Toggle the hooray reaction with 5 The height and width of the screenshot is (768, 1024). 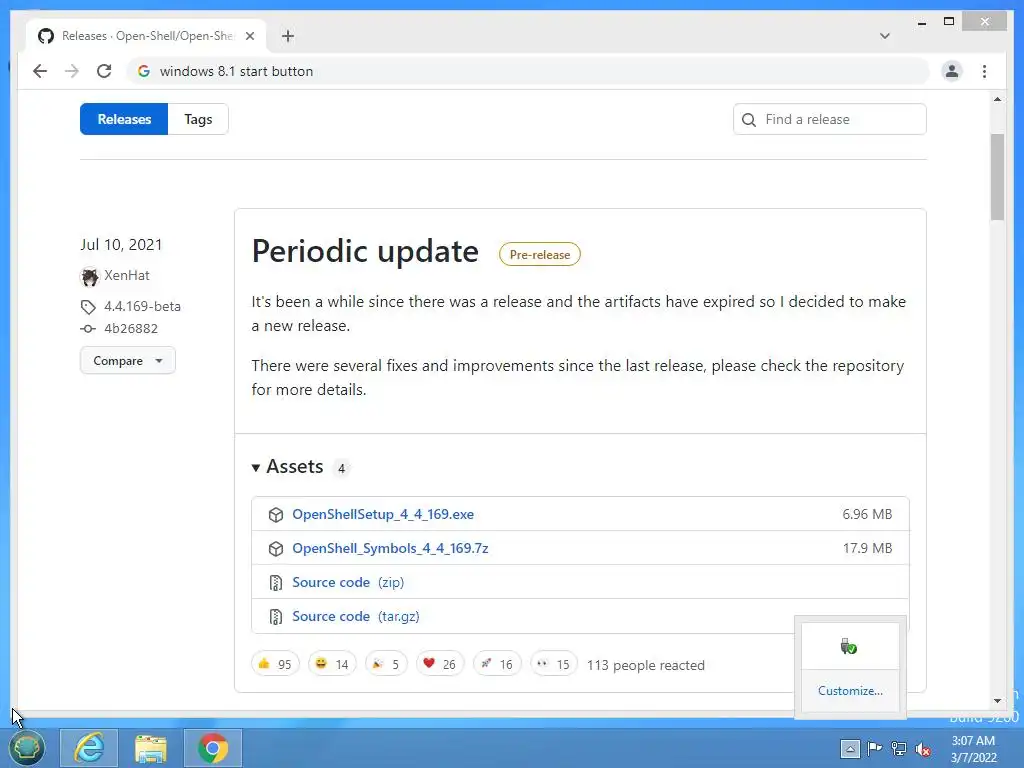(386, 664)
